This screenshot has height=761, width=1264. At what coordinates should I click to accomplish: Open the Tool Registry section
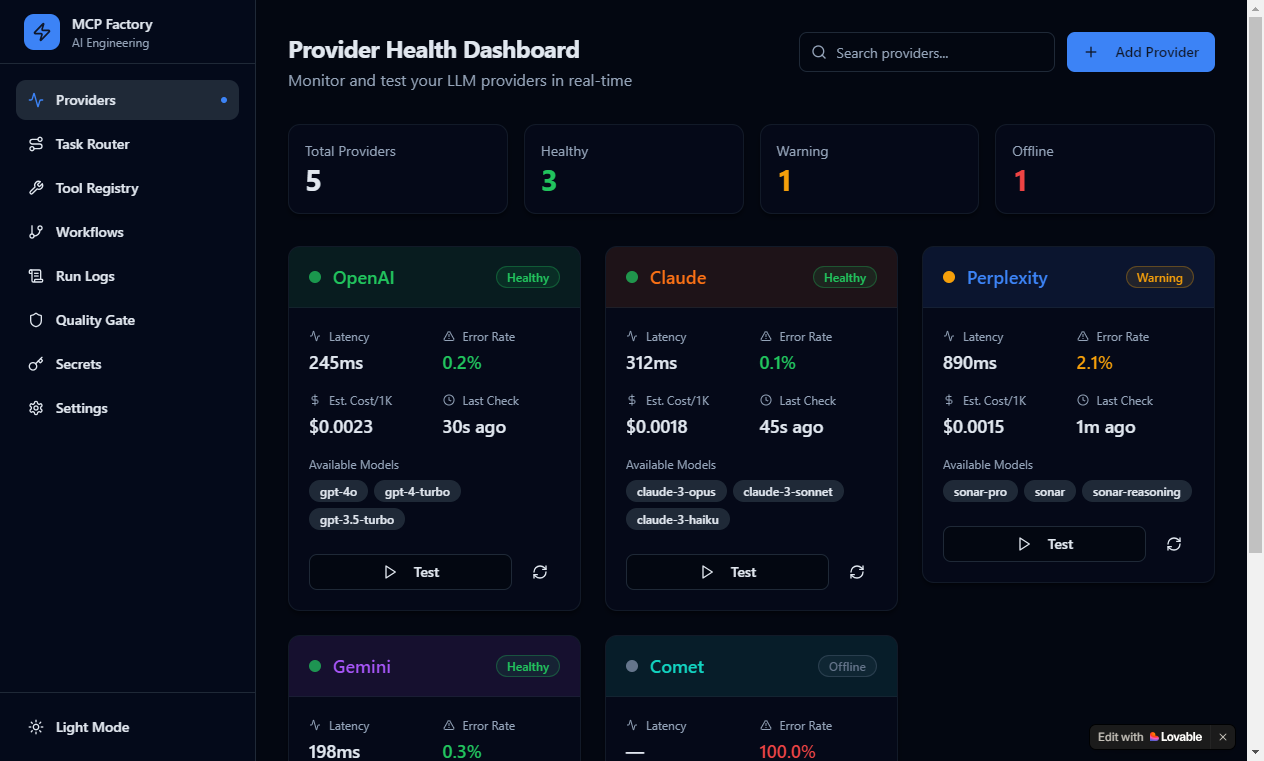128,188
